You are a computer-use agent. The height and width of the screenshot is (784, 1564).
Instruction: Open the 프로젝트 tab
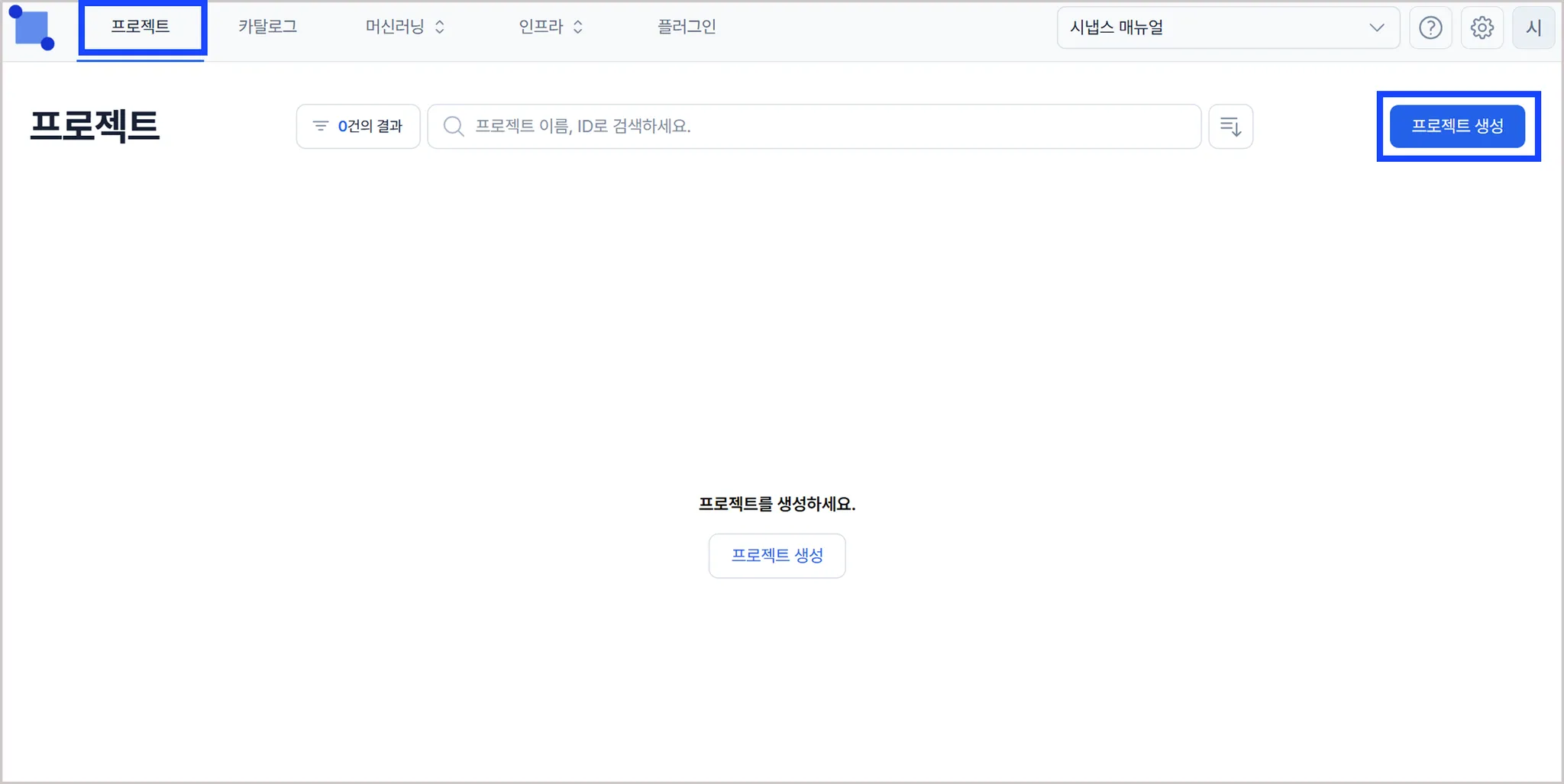(141, 27)
